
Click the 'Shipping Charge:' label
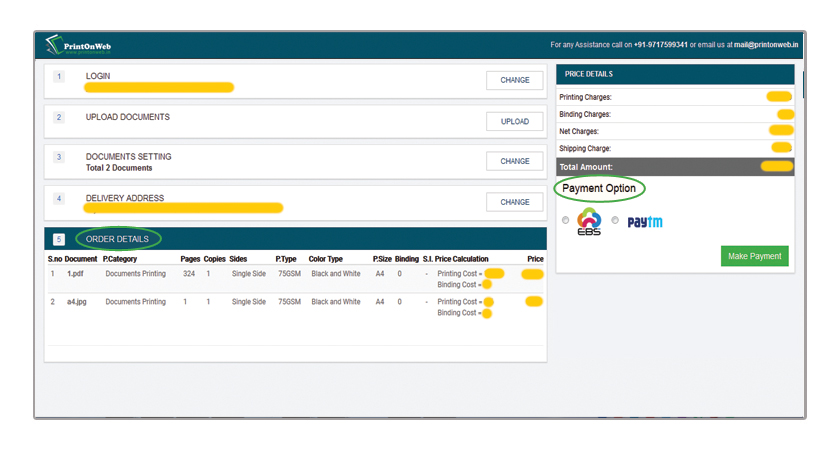pyautogui.click(x=585, y=149)
